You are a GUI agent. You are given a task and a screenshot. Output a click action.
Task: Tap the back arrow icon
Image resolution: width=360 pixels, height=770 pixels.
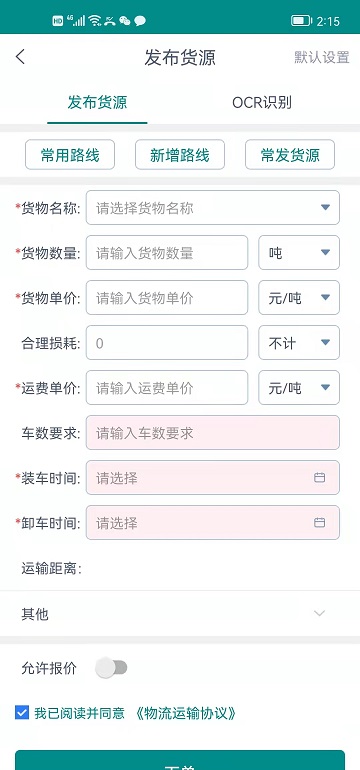tap(20, 57)
